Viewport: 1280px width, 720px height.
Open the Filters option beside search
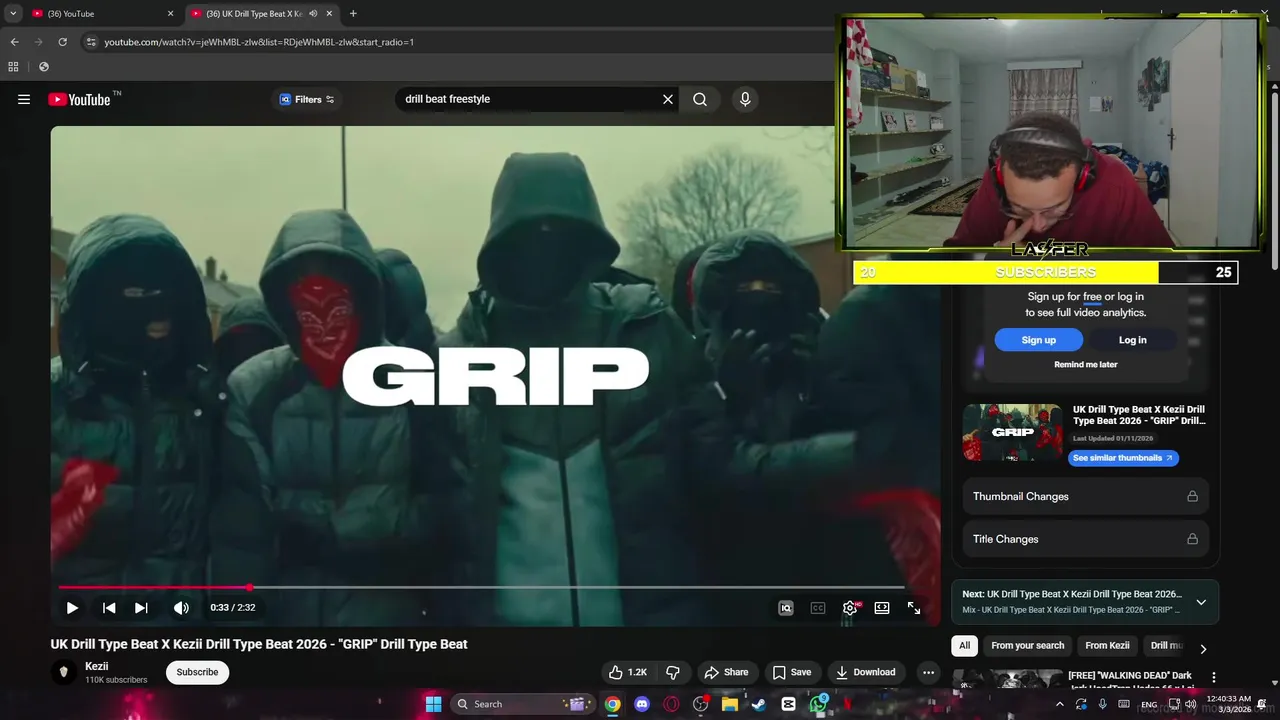(x=306, y=99)
